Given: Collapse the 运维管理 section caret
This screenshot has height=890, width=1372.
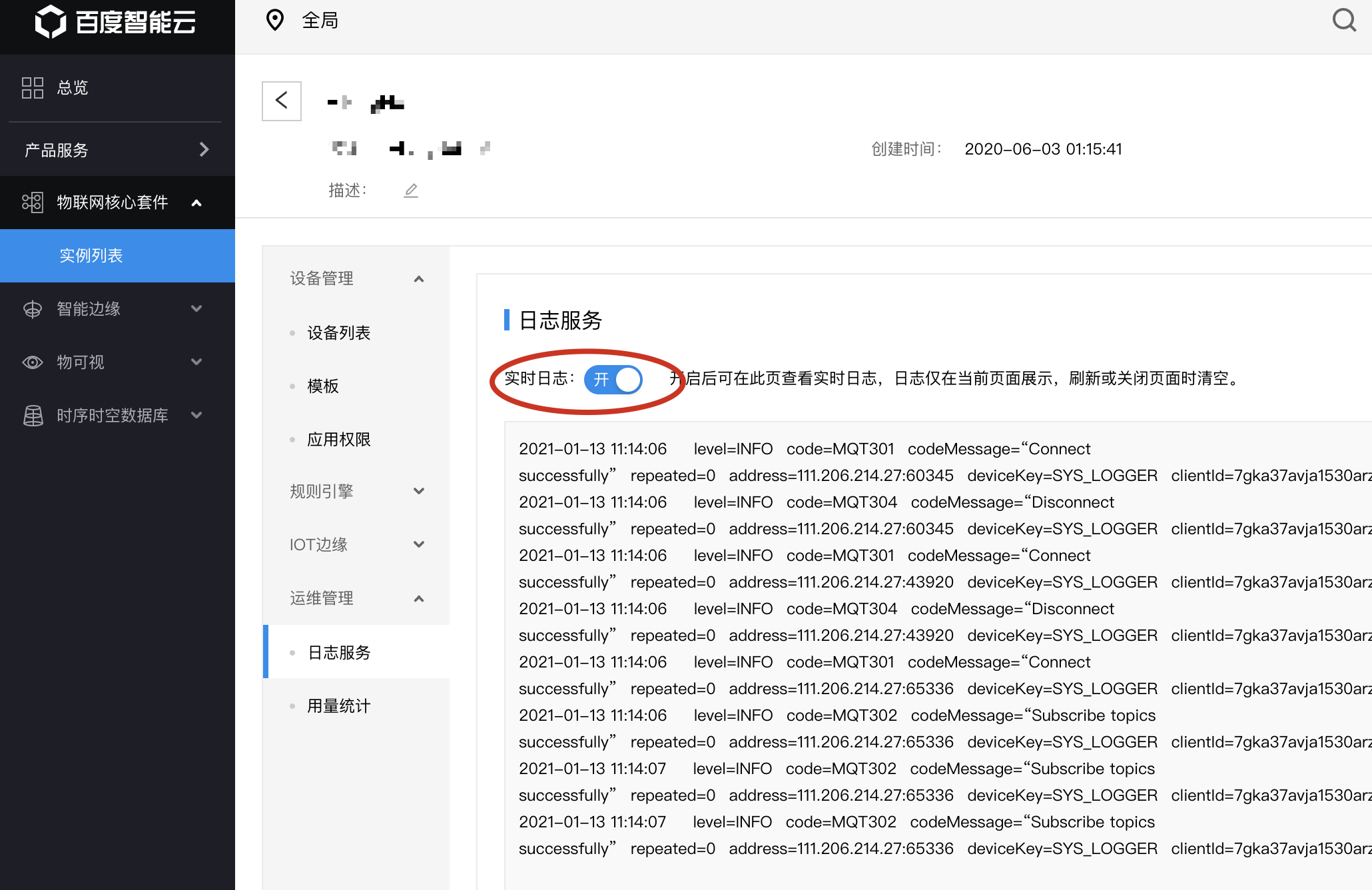Looking at the screenshot, I should coord(419,598).
